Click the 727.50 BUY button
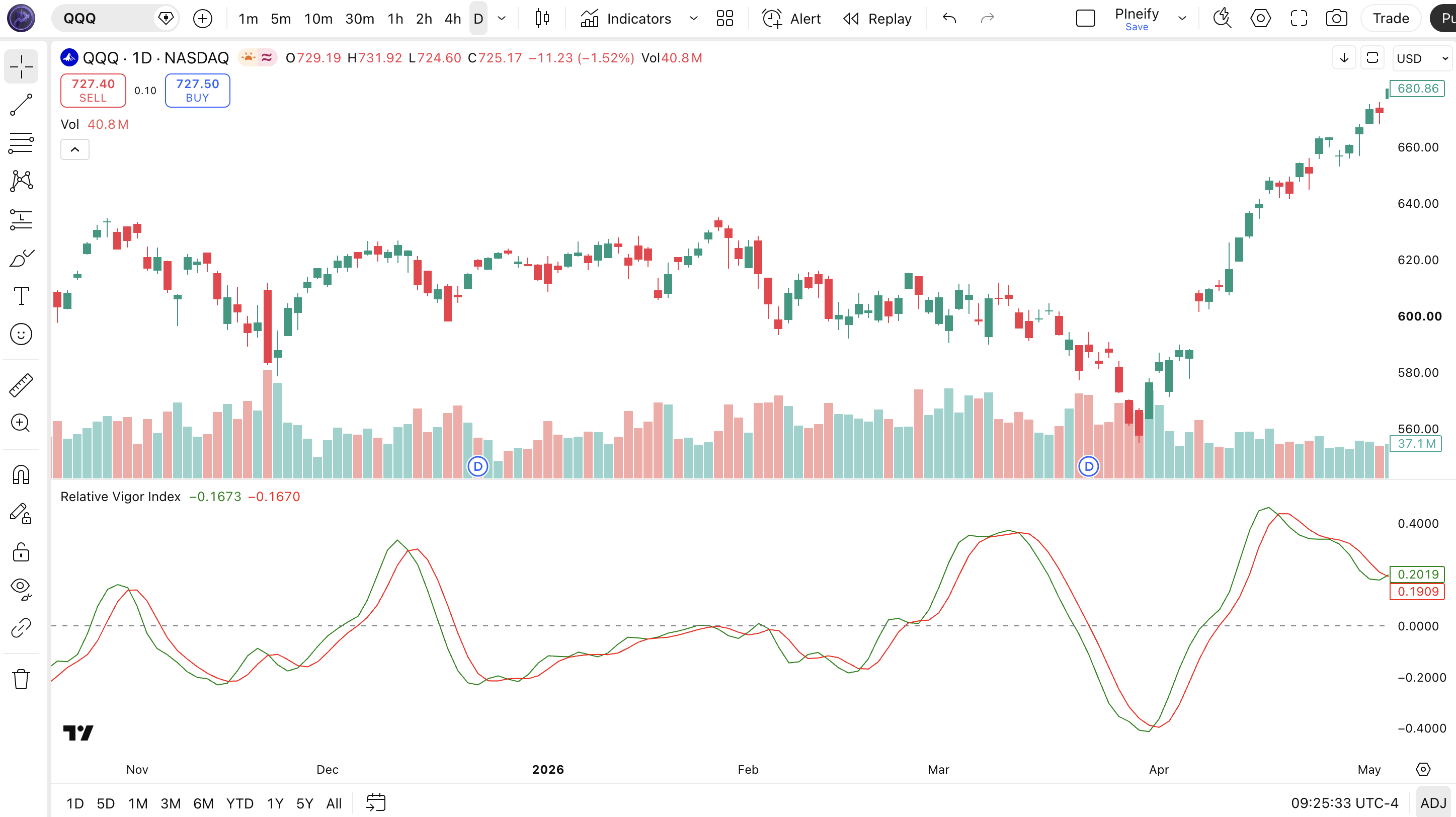This screenshot has width=1456, height=817. (197, 91)
